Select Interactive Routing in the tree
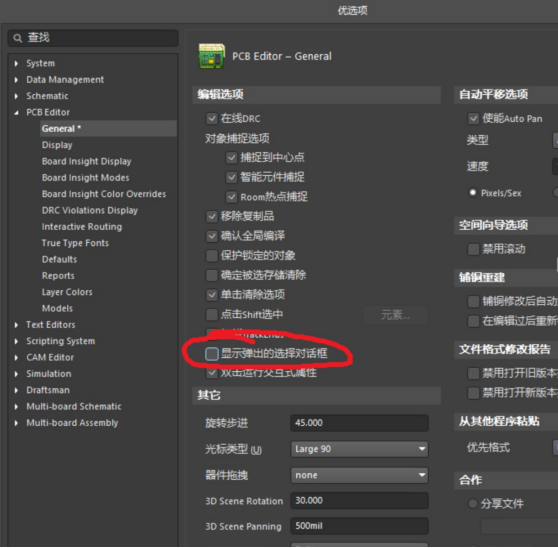The image size is (558, 548). [x=82, y=227]
